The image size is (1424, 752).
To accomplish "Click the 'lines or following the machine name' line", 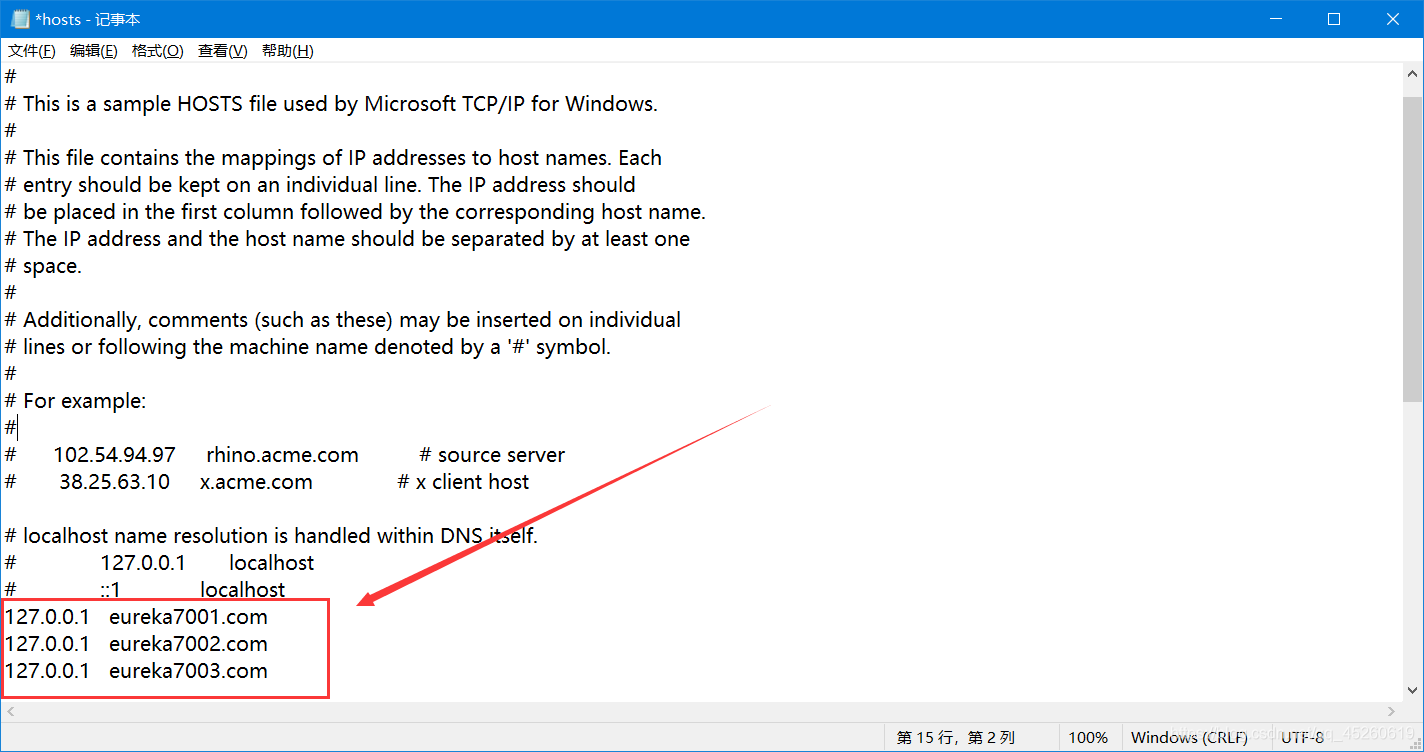I will [307, 347].
